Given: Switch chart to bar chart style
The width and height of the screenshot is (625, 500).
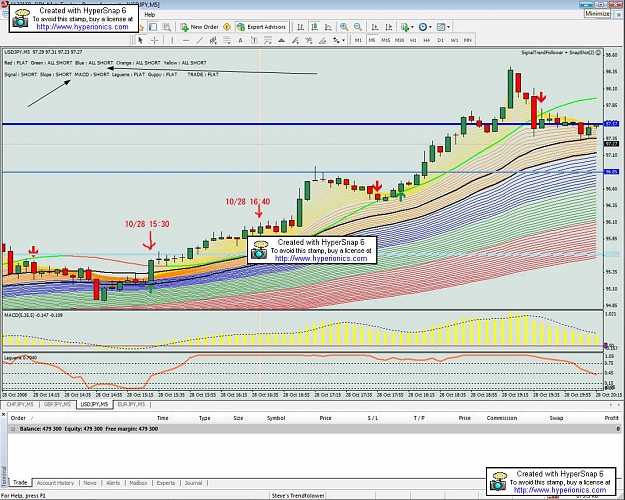Looking at the screenshot, I should (301, 27).
